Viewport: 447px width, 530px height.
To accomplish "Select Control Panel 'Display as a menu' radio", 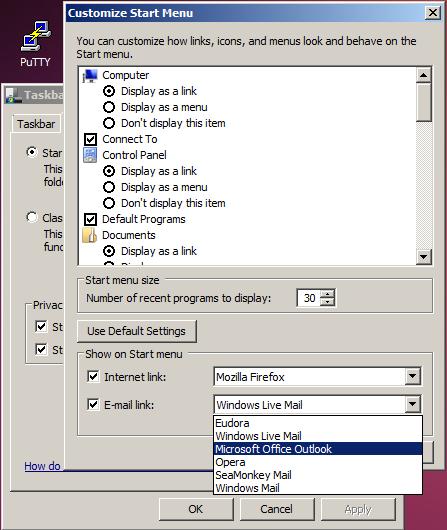I will (x=109, y=187).
